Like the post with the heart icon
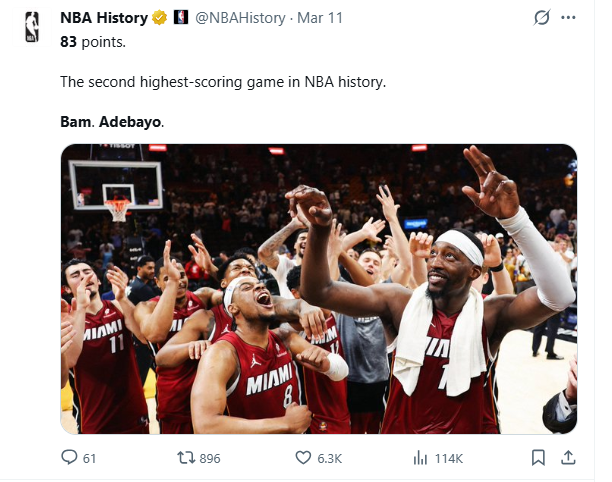This screenshot has width=612, height=482. pyautogui.click(x=304, y=458)
